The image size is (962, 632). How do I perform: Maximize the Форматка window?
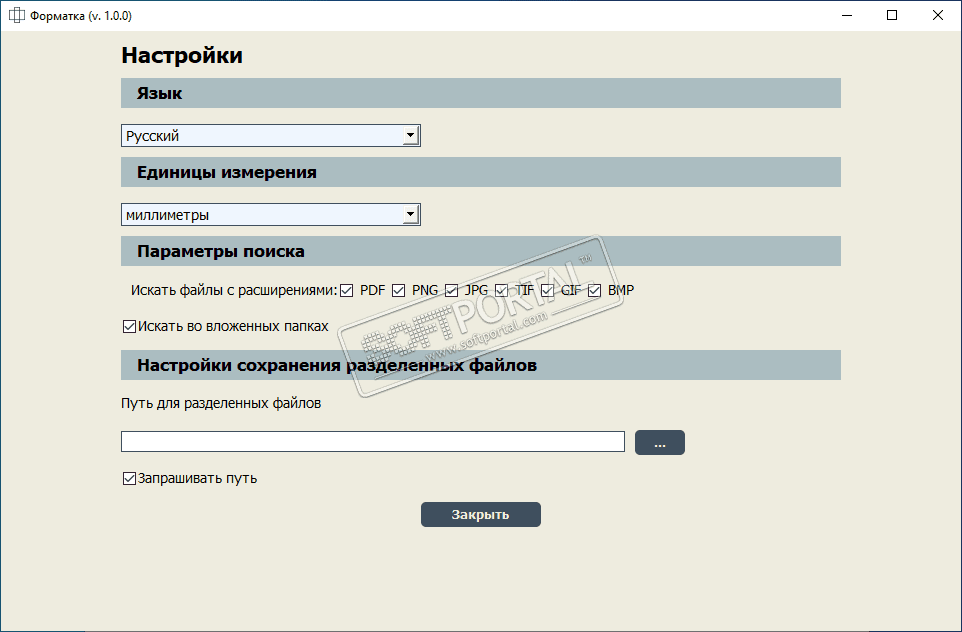pyautogui.click(x=892, y=15)
